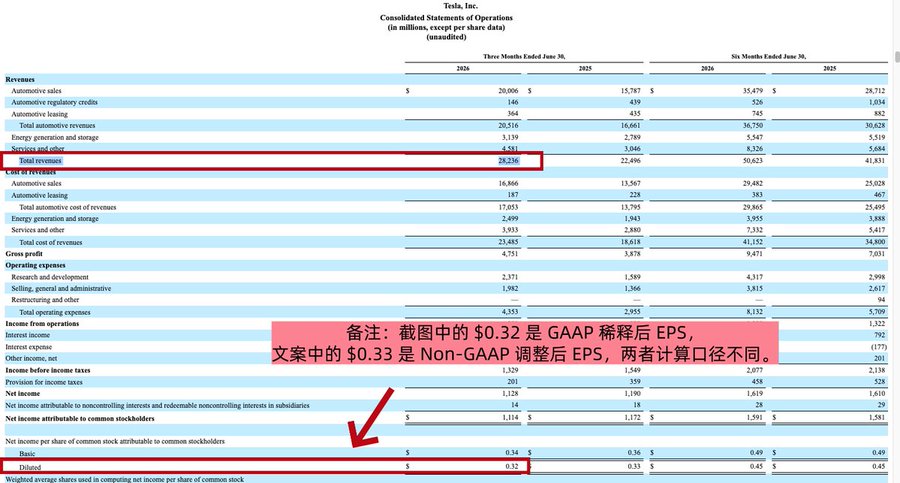Click the research and development value 2,371

click(x=510, y=277)
